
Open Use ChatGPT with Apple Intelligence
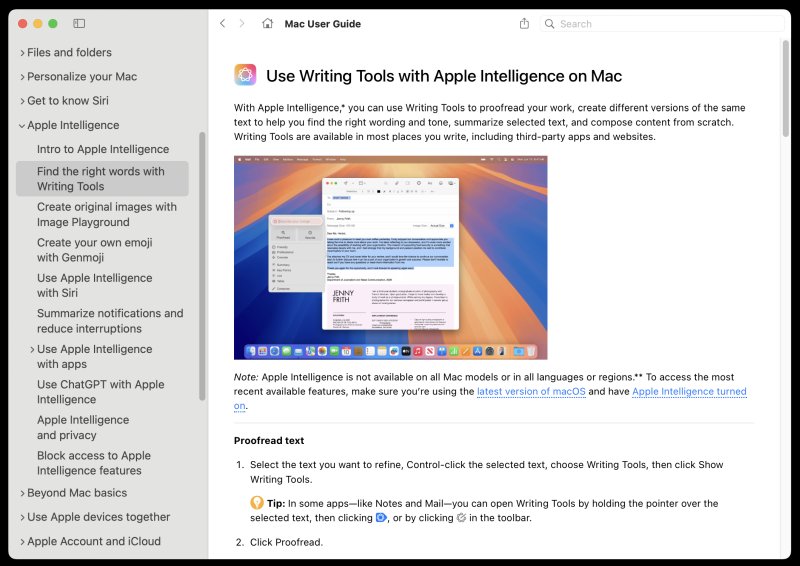click(x=101, y=392)
